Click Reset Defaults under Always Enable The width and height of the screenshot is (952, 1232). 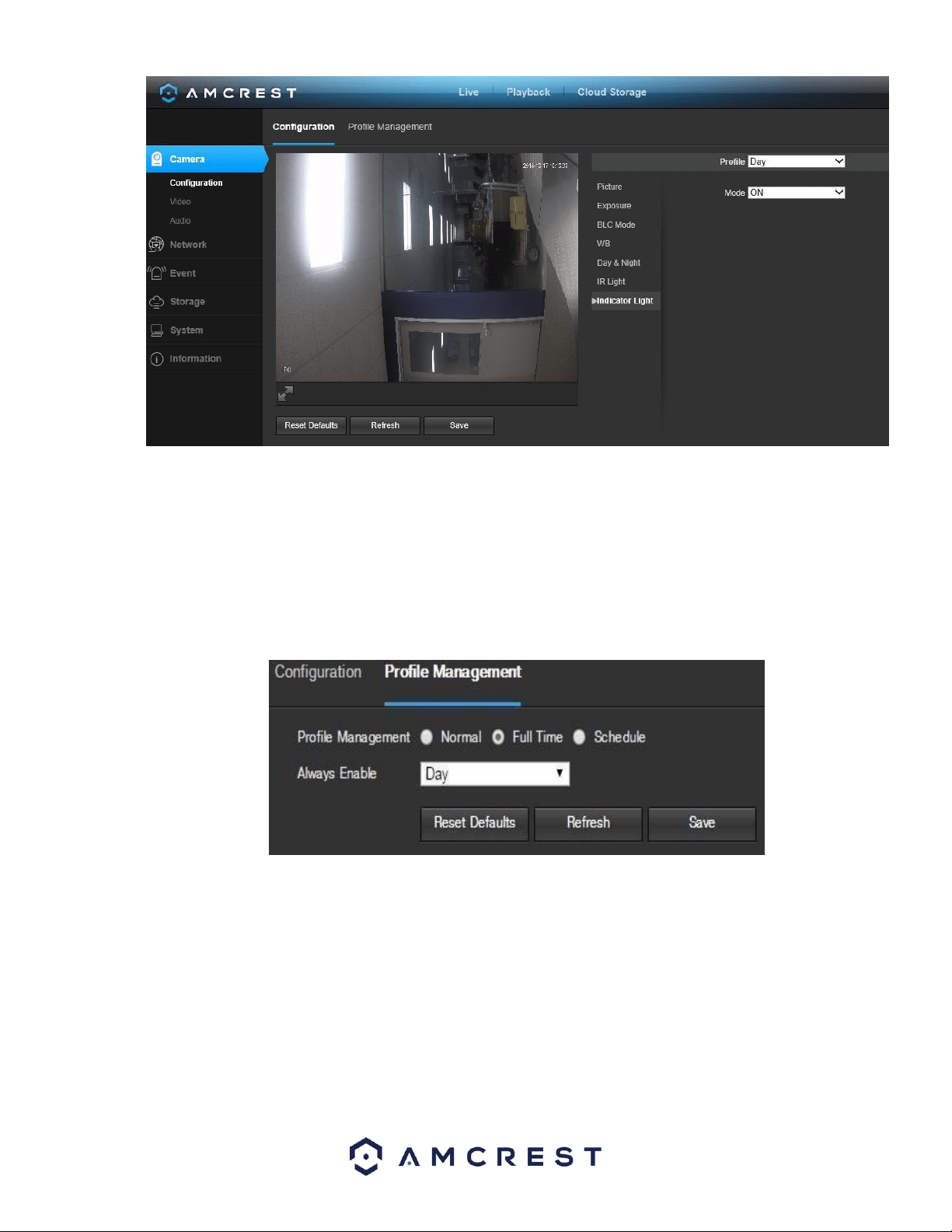pyautogui.click(x=474, y=823)
